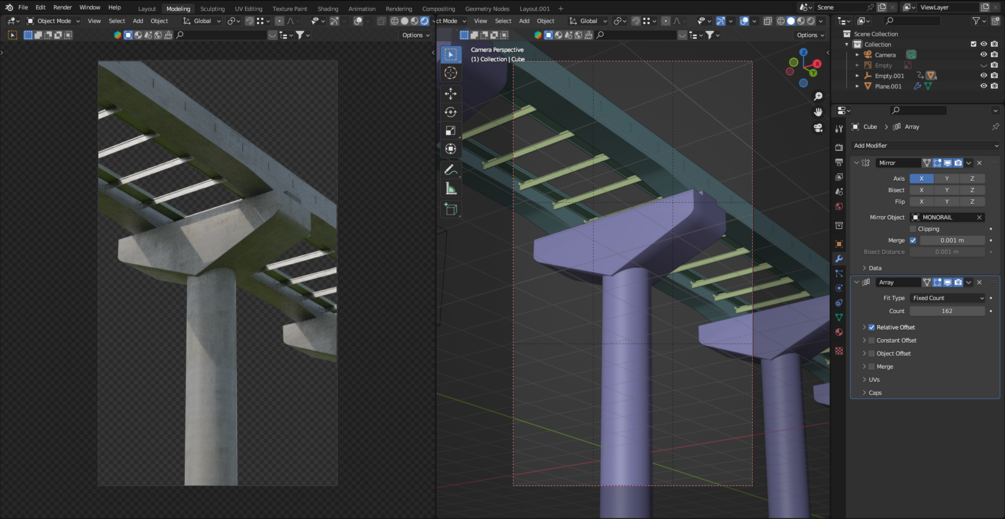Viewport: 1005px width, 519px height.
Task: Open Object Mode dropdown in left viewport
Action: [53, 21]
